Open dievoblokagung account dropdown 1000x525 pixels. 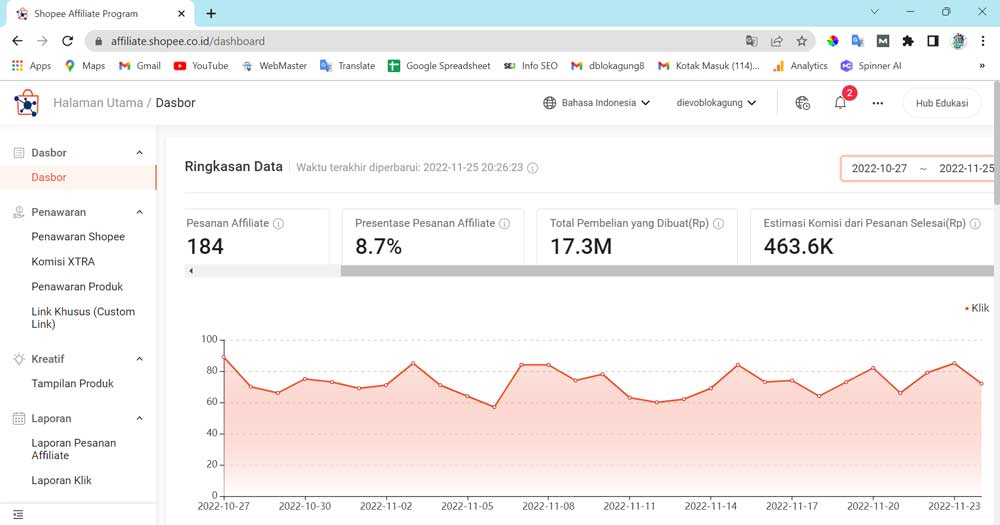click(716, 103)
